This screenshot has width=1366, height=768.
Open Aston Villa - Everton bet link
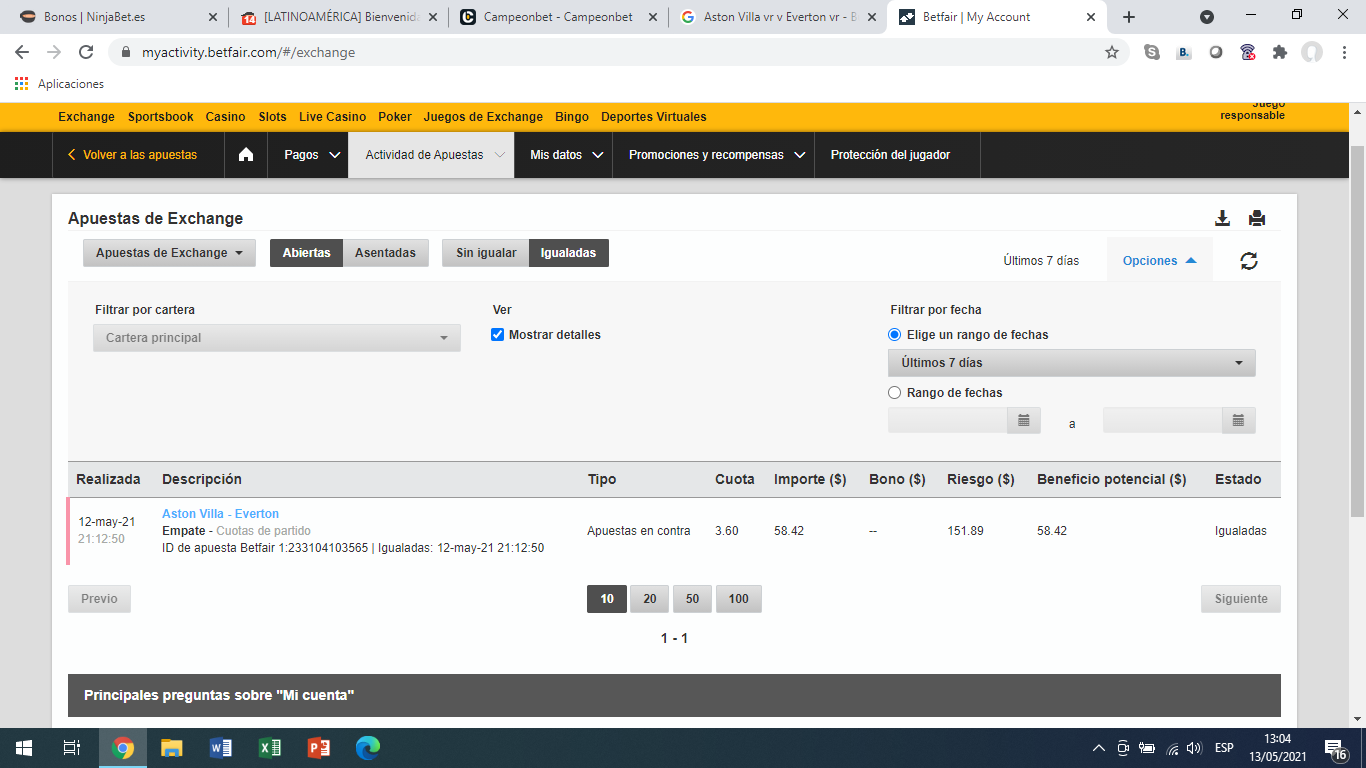(x=220, y=514)
